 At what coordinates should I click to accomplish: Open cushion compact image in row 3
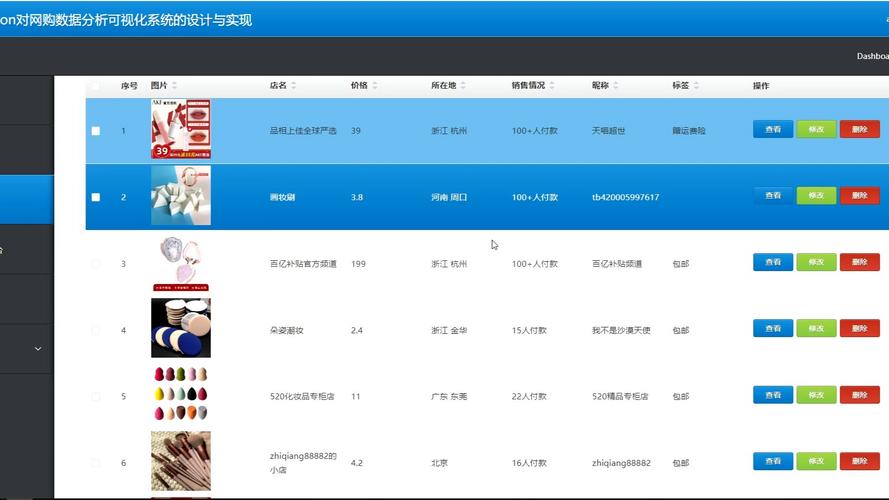(181, 264)
